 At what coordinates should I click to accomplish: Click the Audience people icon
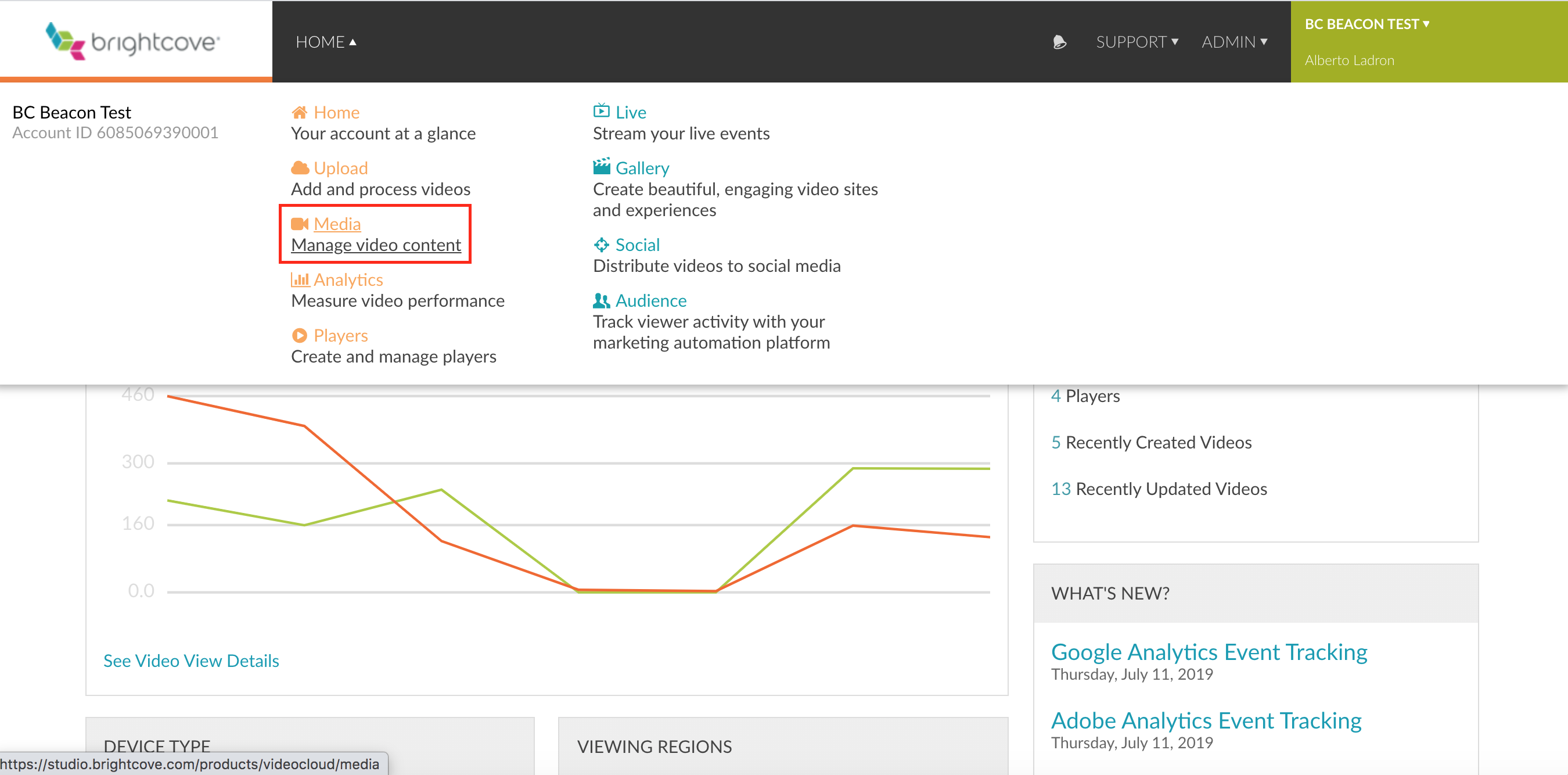pyautogui.click(x=602, y=301)
